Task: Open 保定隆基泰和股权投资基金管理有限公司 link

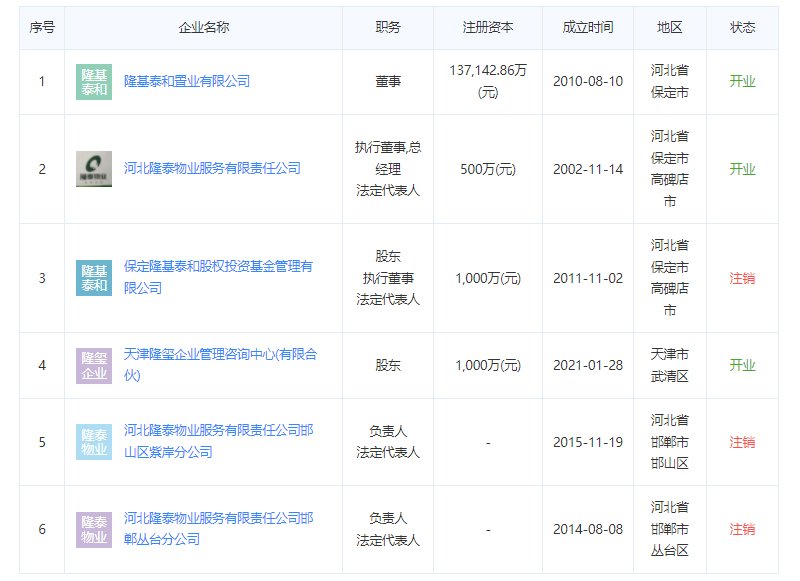Action: [218, 277]
